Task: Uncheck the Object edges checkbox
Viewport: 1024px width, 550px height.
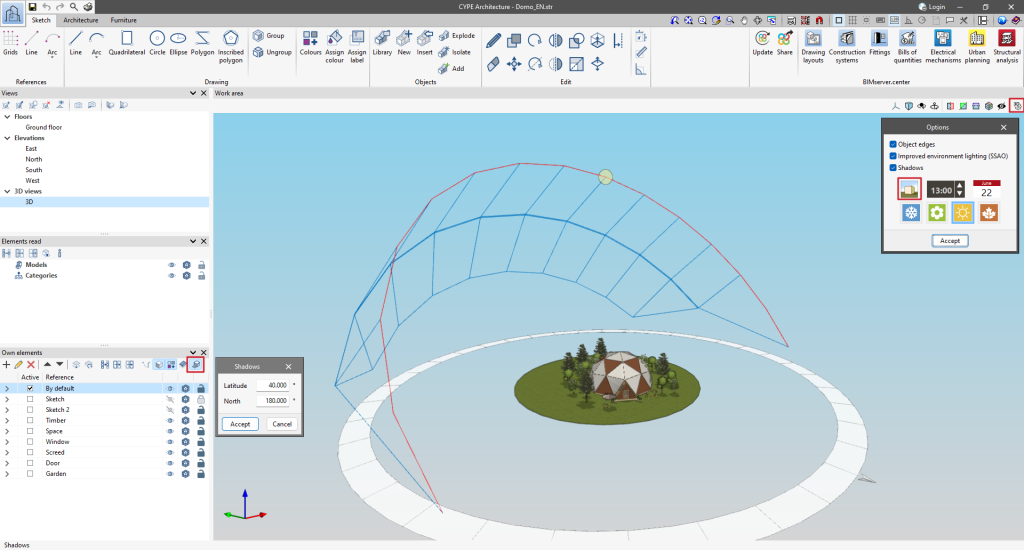Action: coord(893,145)
